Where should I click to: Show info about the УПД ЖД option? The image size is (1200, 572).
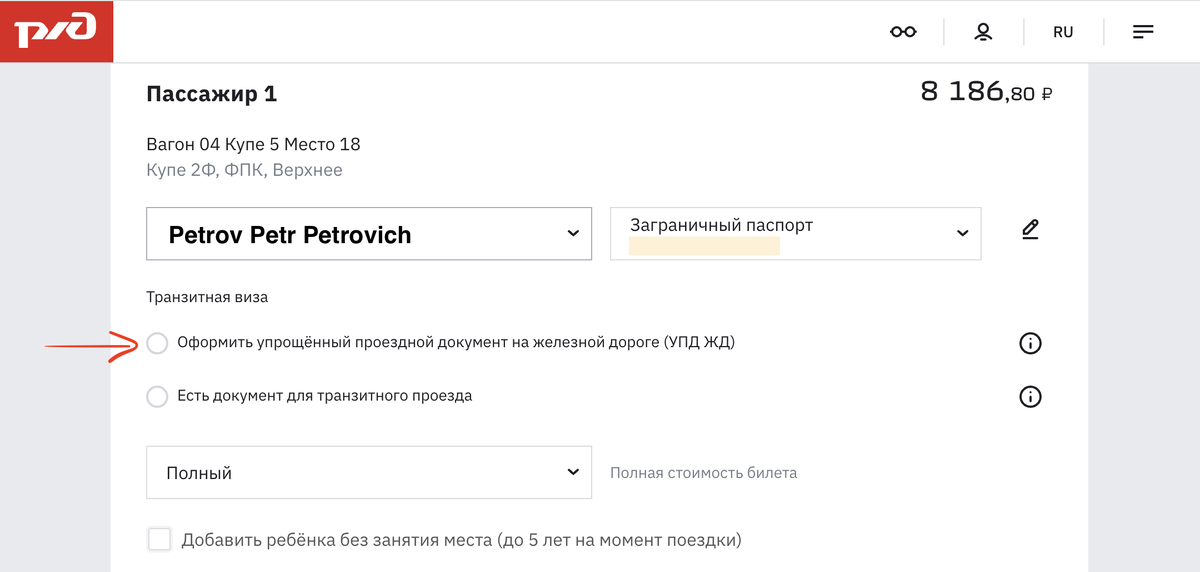1030,344
